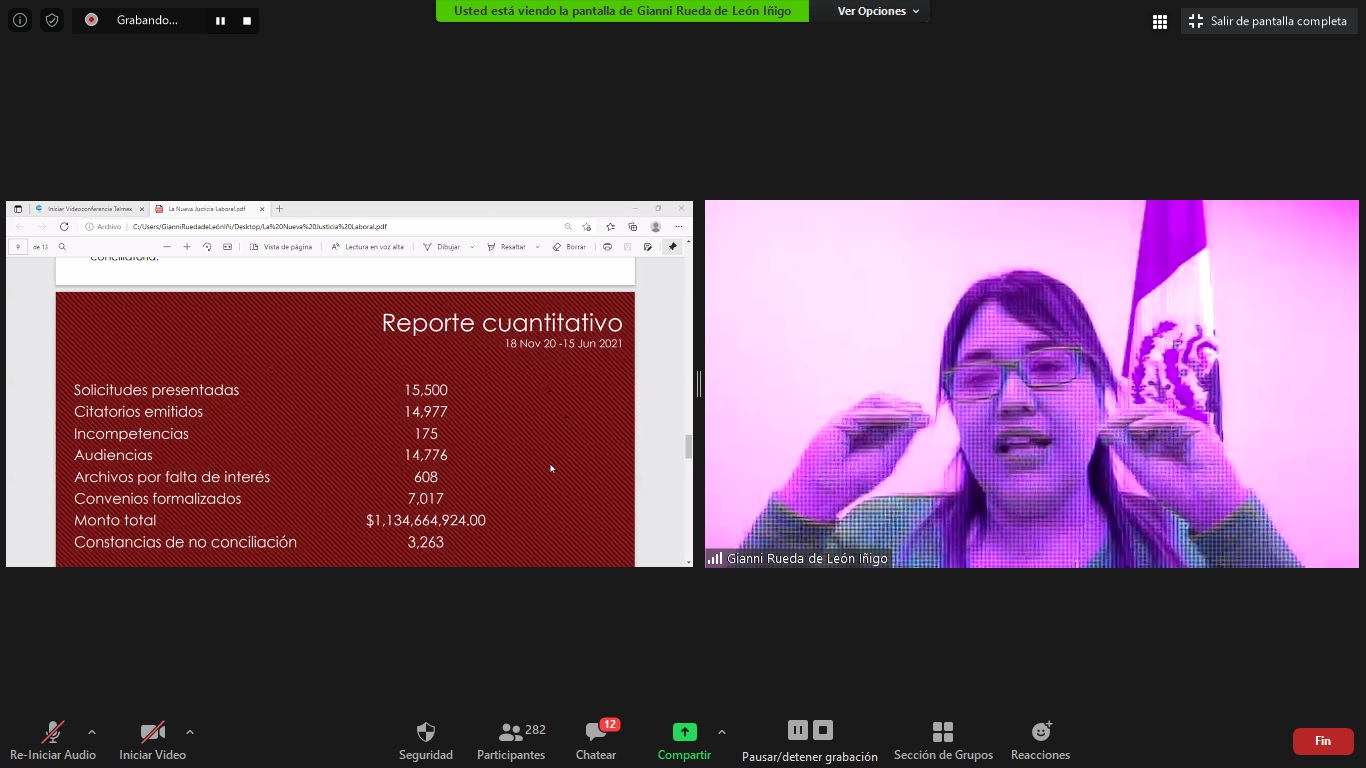Click the PDF save-as icon
The width and height of the screenshot is (1366, 768).
click(647, 247)
